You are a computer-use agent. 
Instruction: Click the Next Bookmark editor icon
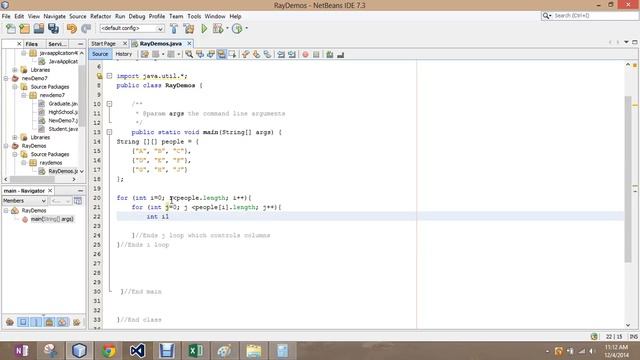click(x=256, y=54)
